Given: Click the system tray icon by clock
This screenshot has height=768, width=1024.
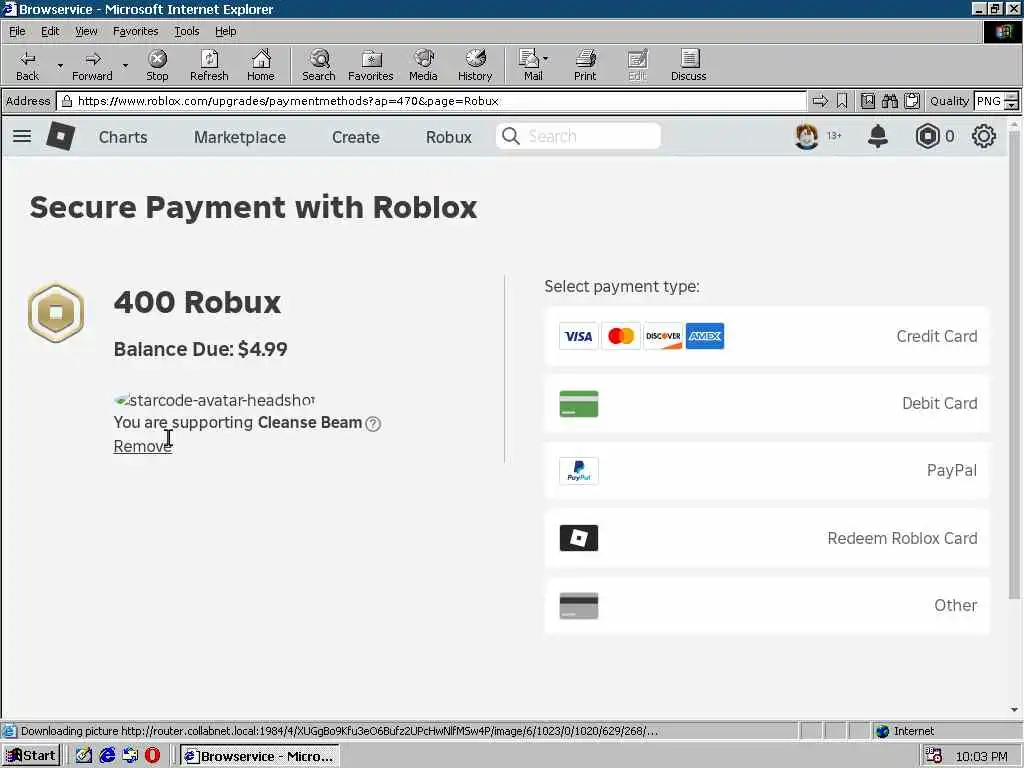Looking at the screenshot, I should (934, 756).
